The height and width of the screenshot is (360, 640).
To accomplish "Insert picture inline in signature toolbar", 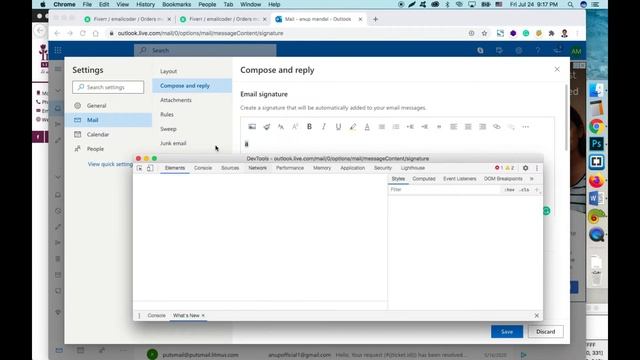I will (252, 127).
